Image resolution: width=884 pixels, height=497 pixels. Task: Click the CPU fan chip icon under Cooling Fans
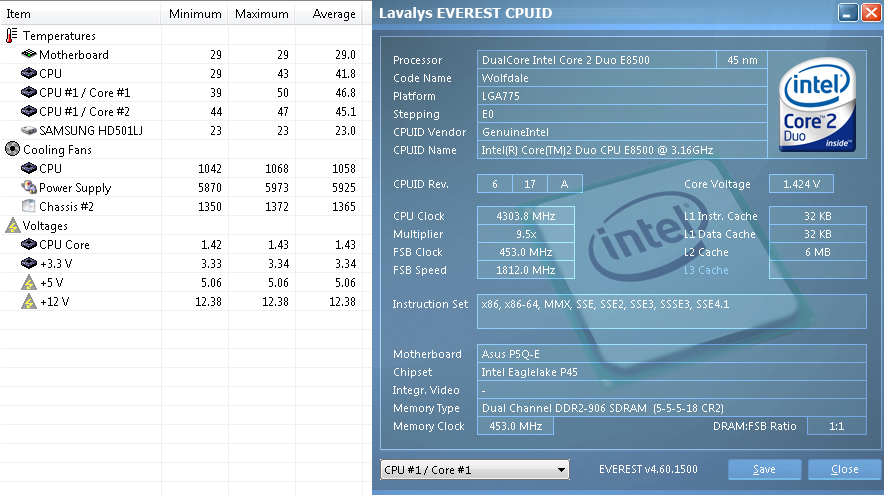coord(29,168)
